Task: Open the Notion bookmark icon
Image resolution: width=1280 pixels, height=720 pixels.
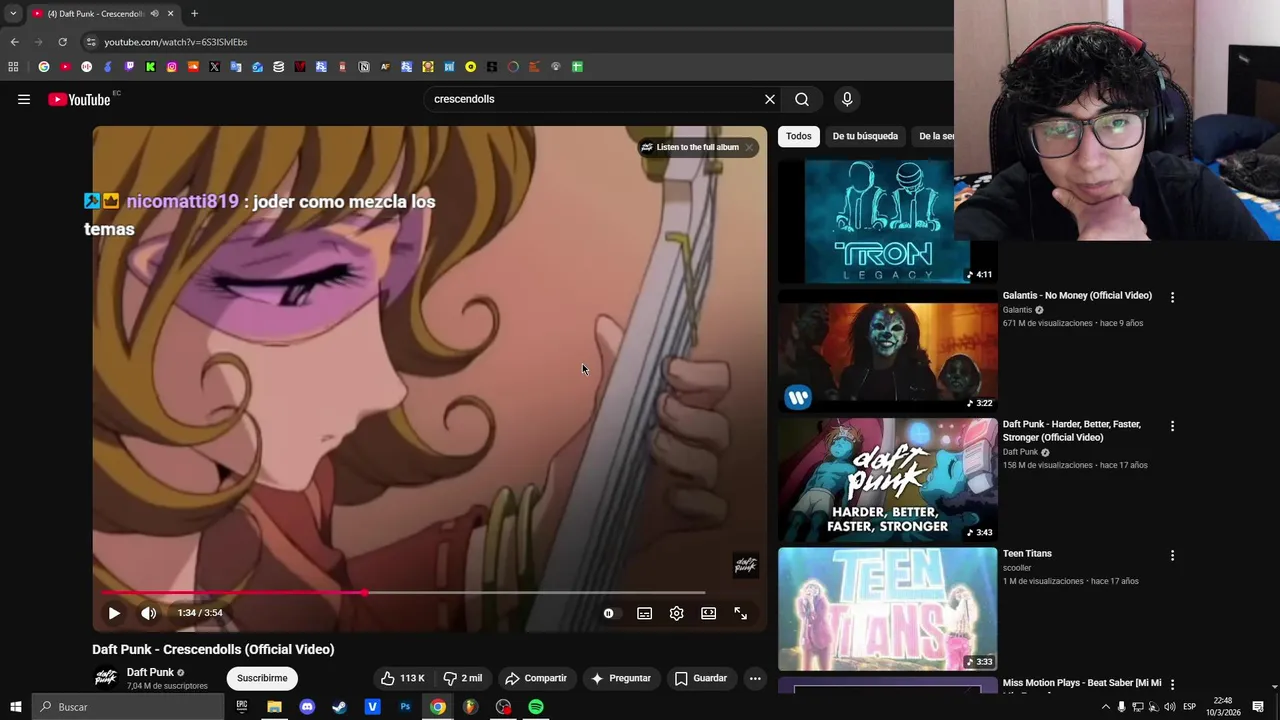Action: point(364,67)
